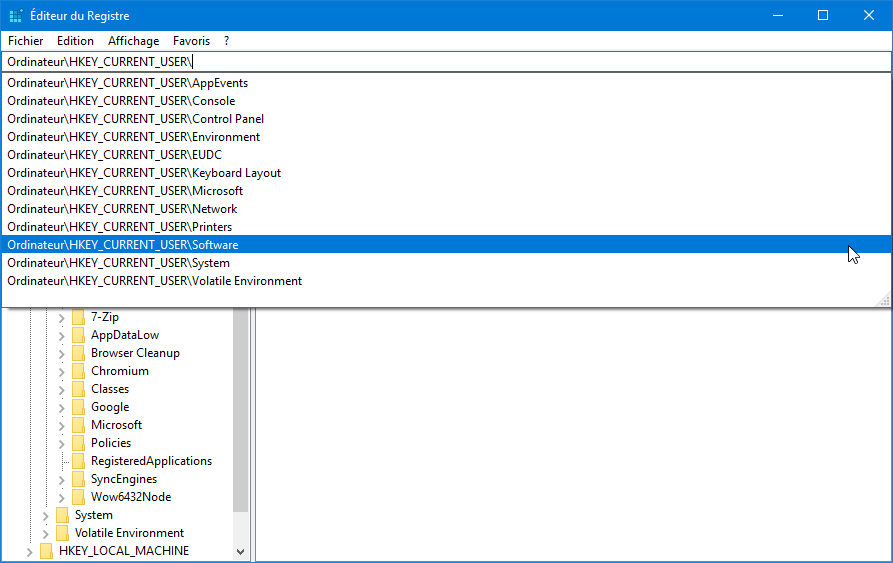The width and height of the screenshot is (893, 563).
Task: Open the ? help menu
Action: click(227, 41)
